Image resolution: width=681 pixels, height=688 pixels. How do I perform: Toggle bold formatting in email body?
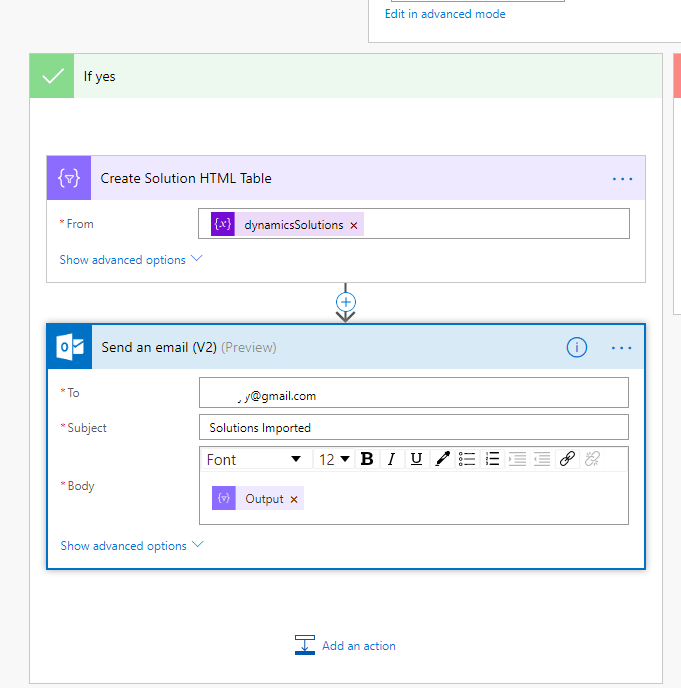click(x=367, y=459)
